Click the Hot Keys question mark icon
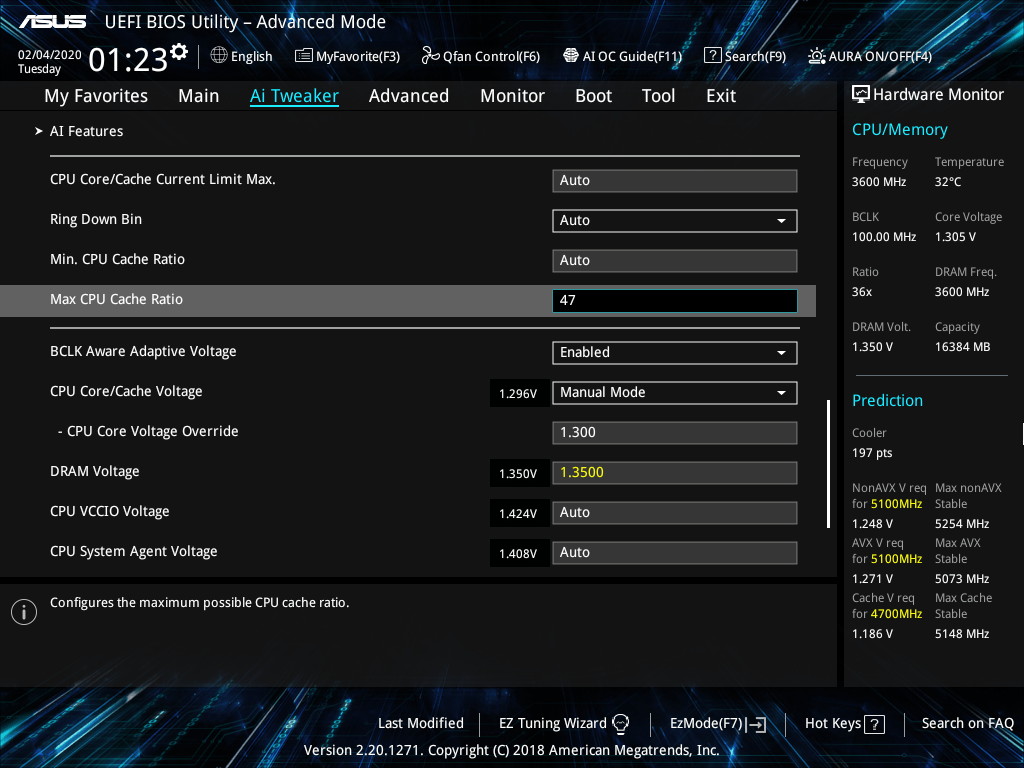 (874, 724)
